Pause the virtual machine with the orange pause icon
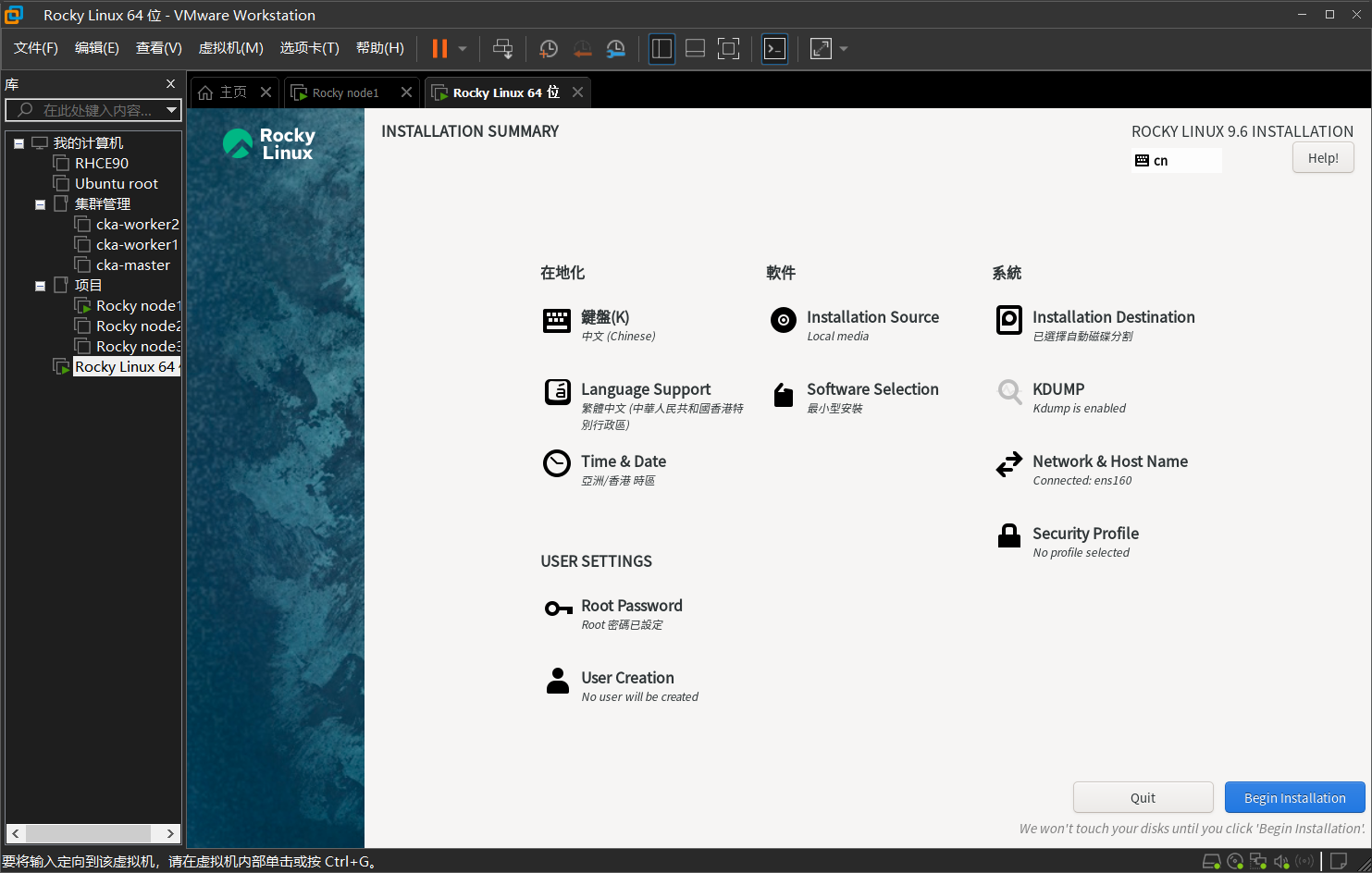The width and height of the screenshot is (1372, 873). pyautogui.click(x=439, y=49)
